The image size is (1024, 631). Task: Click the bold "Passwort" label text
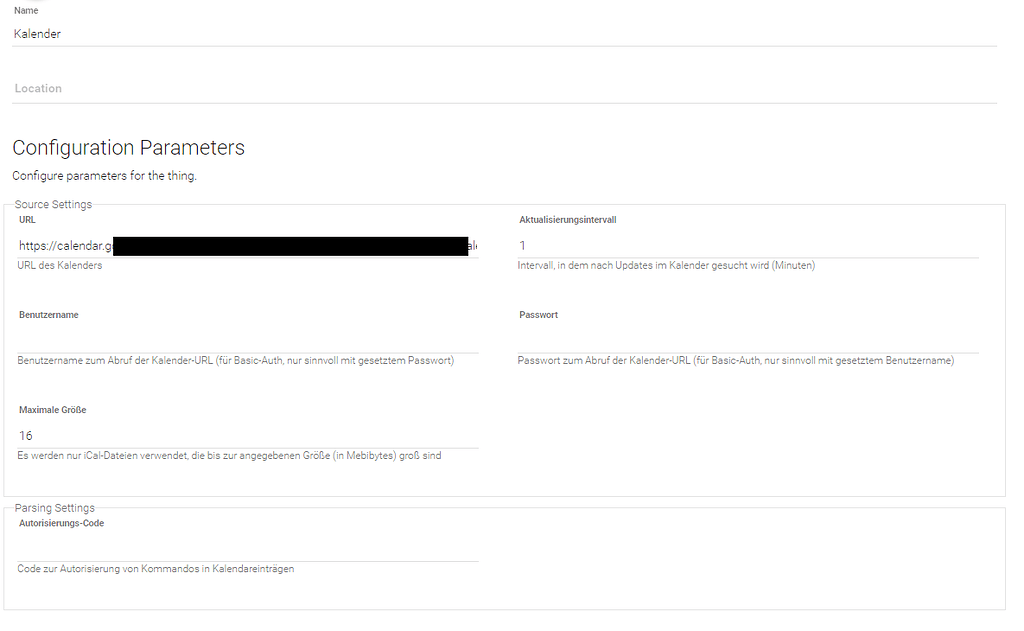(x=538, y=315)
